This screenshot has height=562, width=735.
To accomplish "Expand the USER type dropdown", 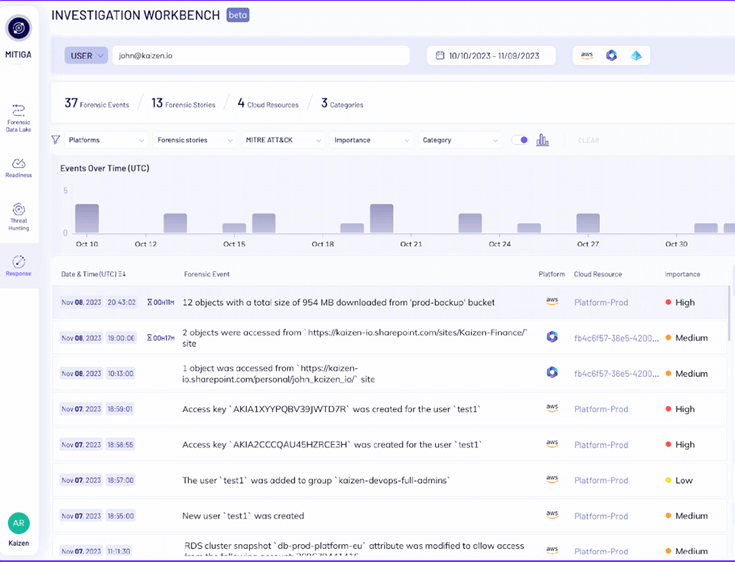I will [x=86, y=56].
